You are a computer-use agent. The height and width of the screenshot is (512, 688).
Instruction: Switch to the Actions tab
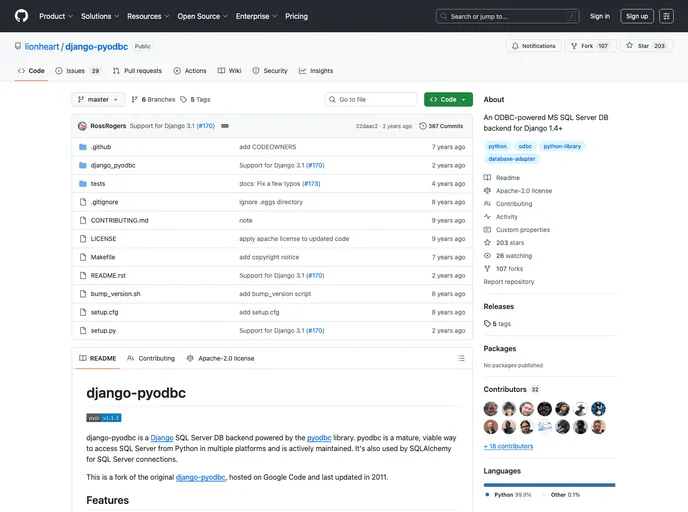pyautogui.click(x=190, y=71)
